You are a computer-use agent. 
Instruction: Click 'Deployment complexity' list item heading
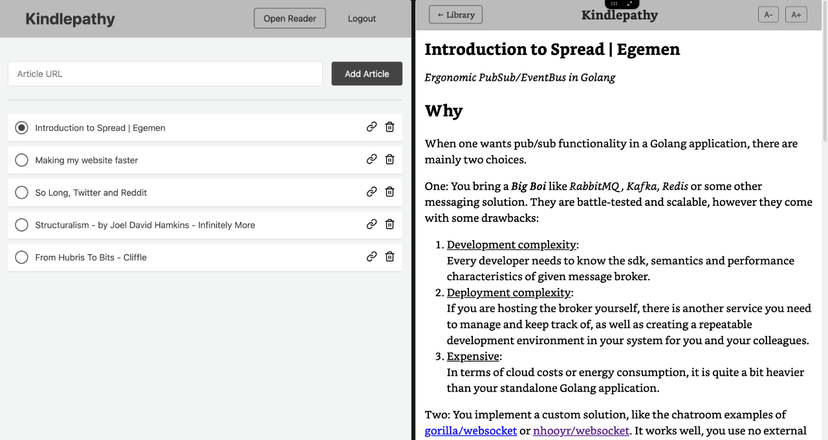509,293
